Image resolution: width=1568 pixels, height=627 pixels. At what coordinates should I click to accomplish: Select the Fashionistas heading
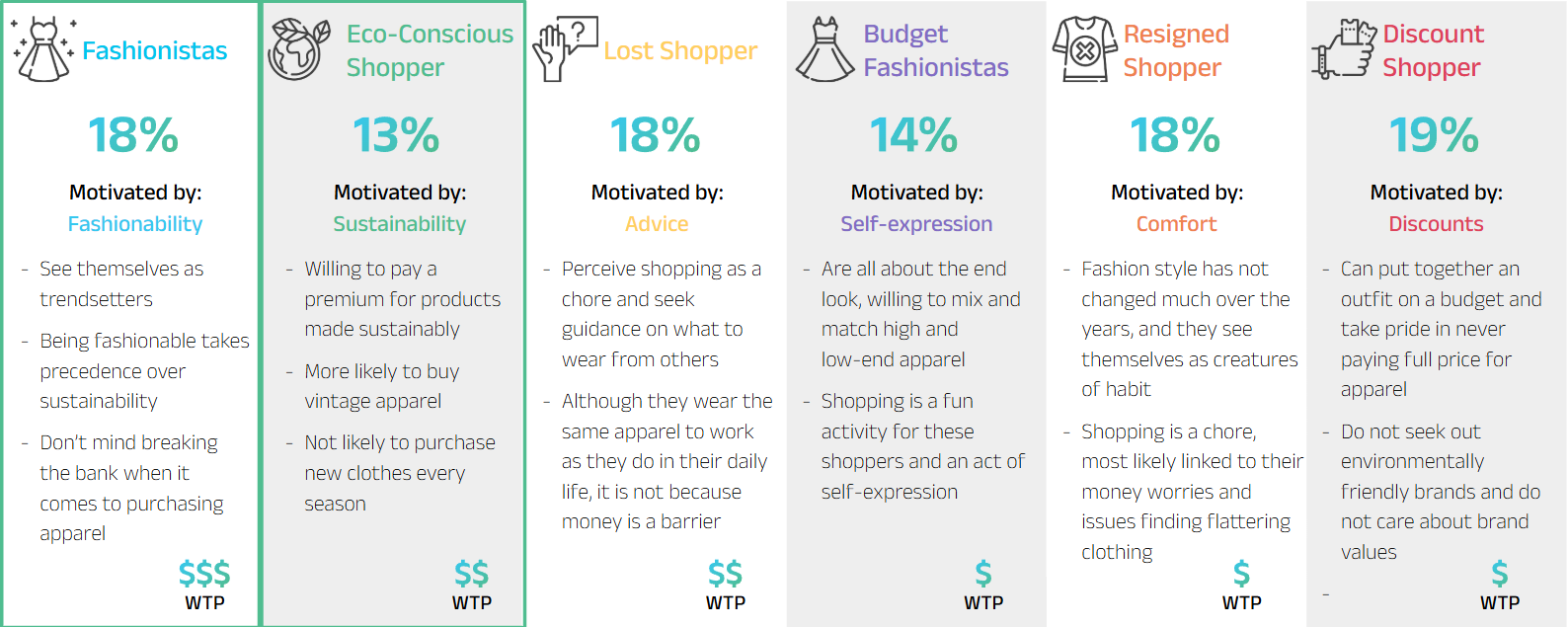click(x=155, y=50)
